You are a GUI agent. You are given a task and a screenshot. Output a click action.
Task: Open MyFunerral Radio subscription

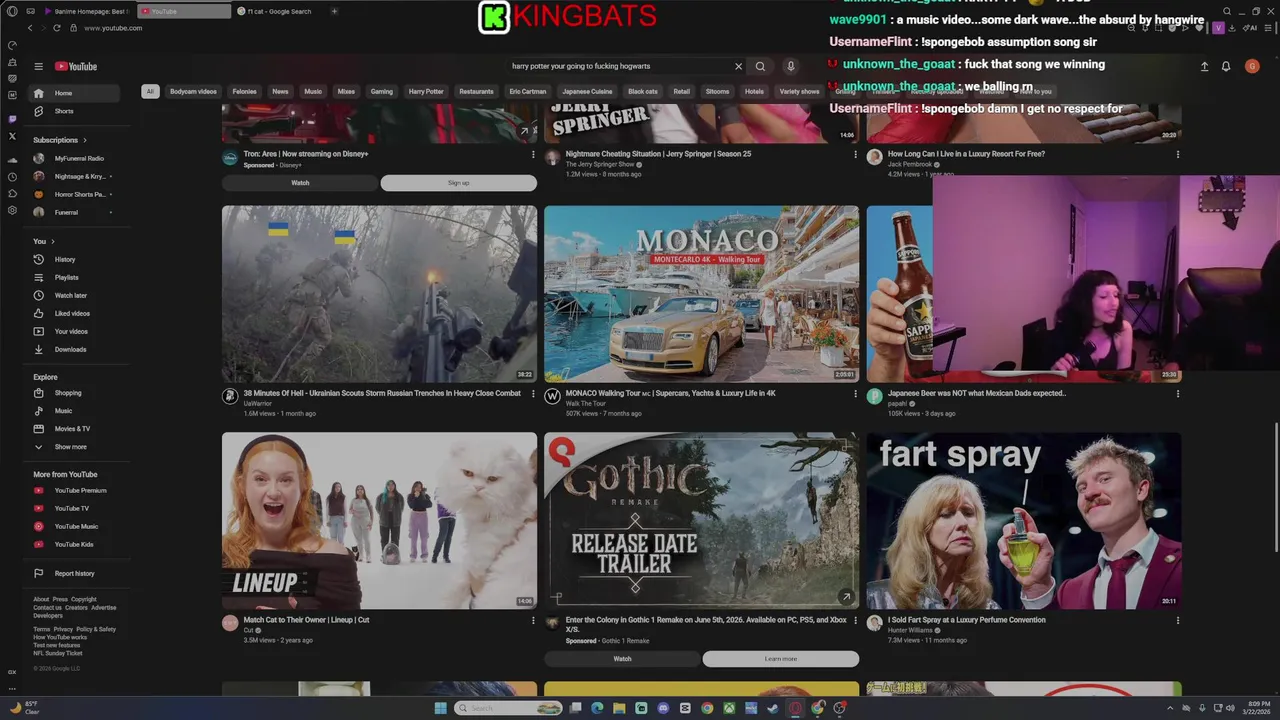click(x=75, y=158)
